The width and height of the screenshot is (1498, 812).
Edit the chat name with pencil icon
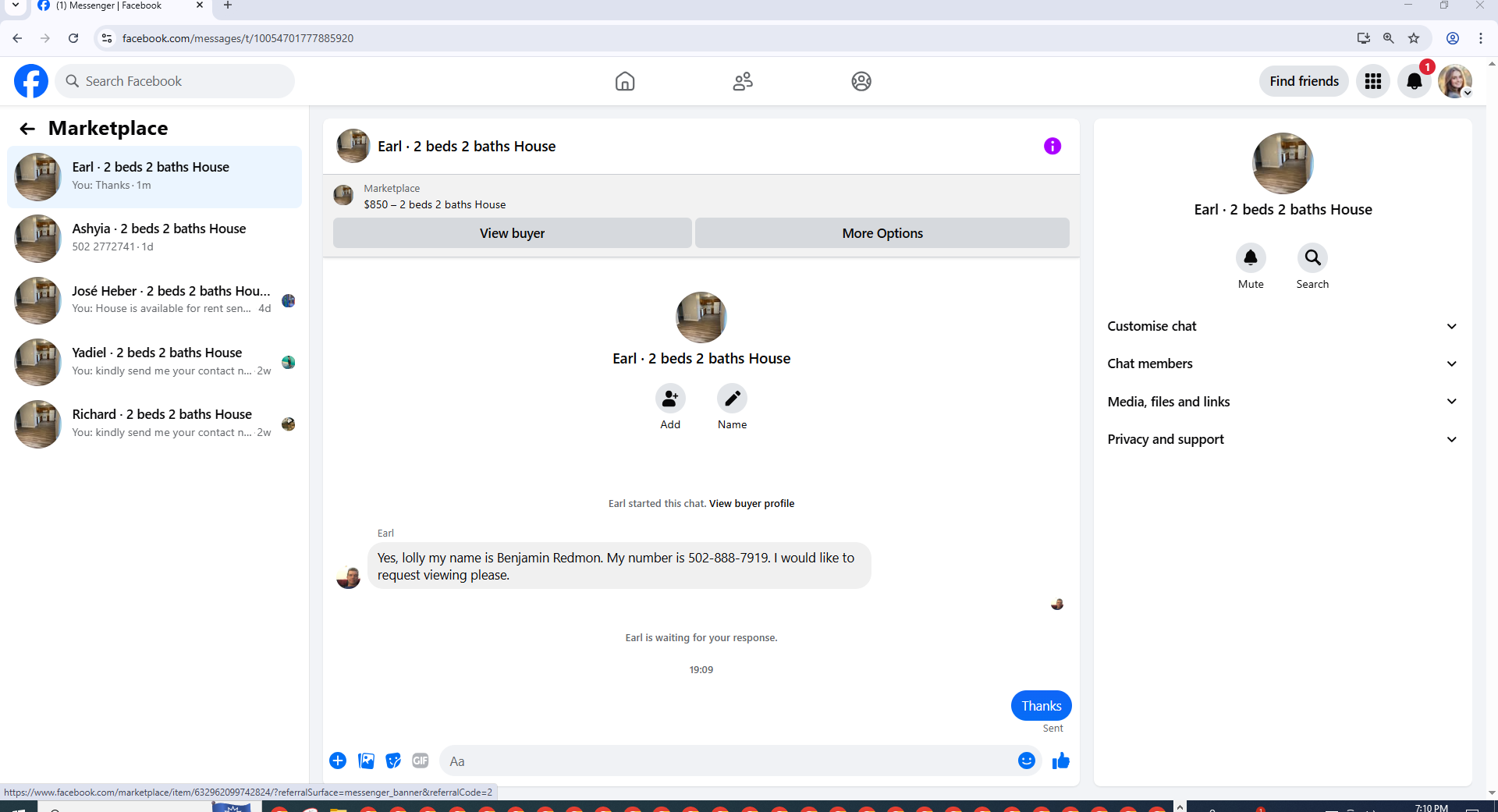point(732,399)
